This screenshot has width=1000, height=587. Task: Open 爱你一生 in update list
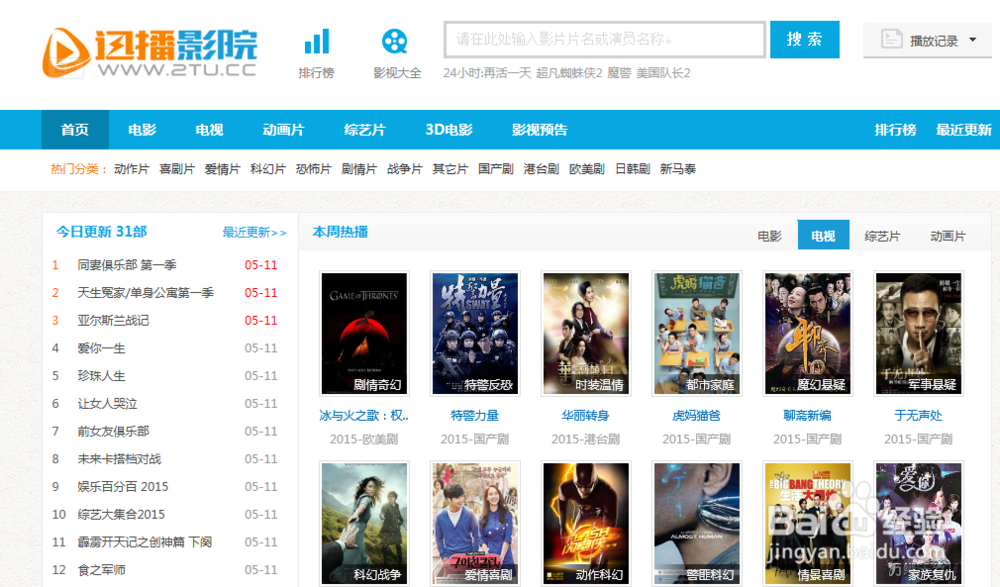pos(101,348)
